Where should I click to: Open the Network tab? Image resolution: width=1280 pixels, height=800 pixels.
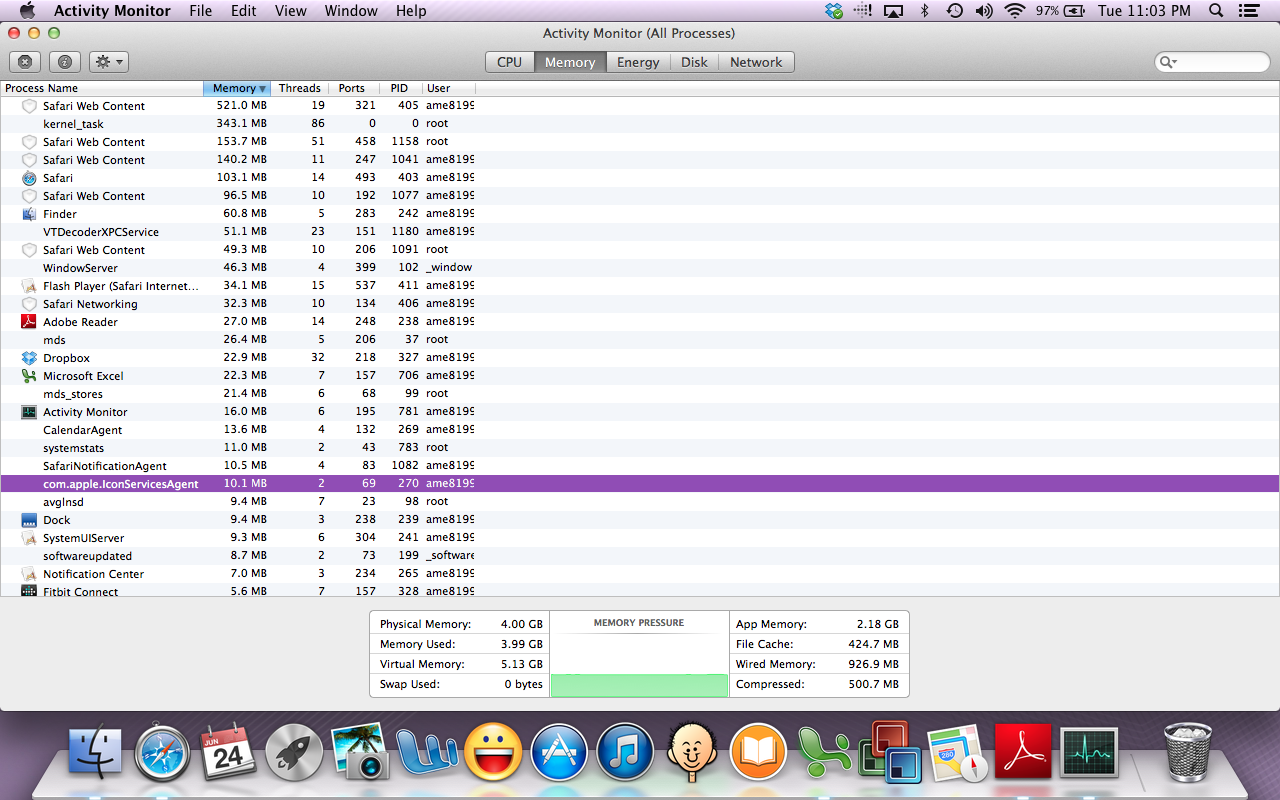click(756, 62)
